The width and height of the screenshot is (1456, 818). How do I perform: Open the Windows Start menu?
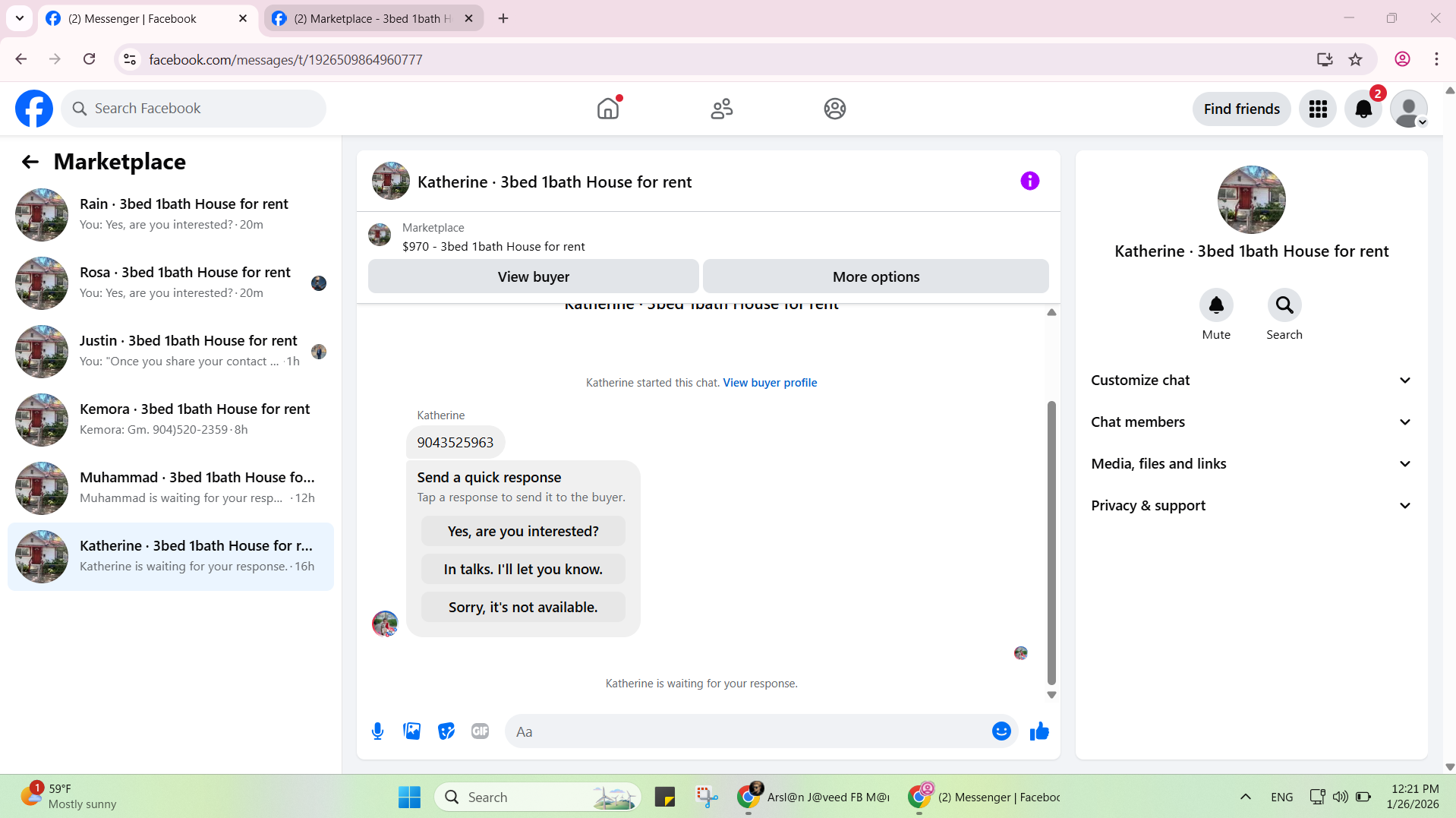coord(409,797)
